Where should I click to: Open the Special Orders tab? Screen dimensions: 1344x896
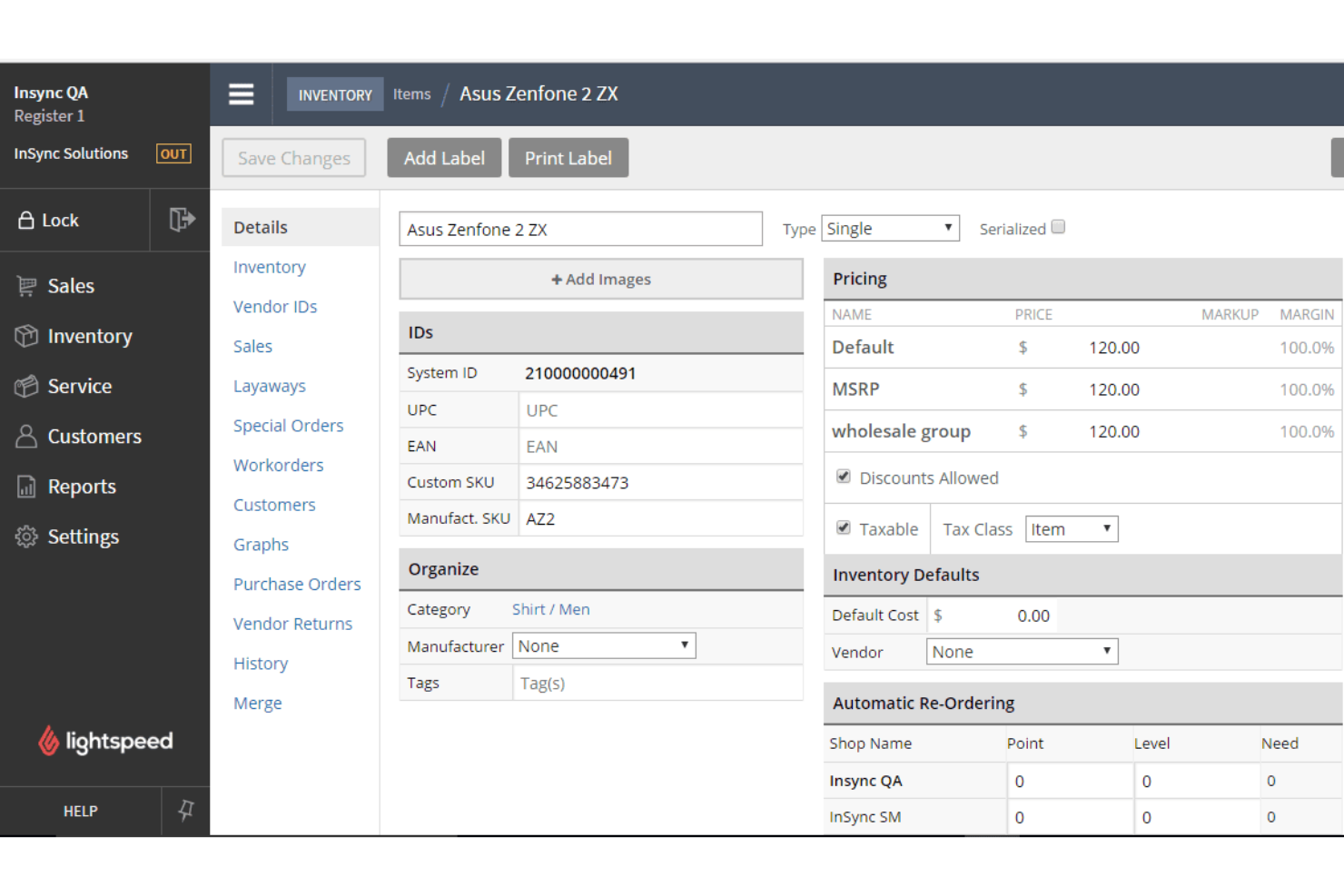tap(289, 426)
